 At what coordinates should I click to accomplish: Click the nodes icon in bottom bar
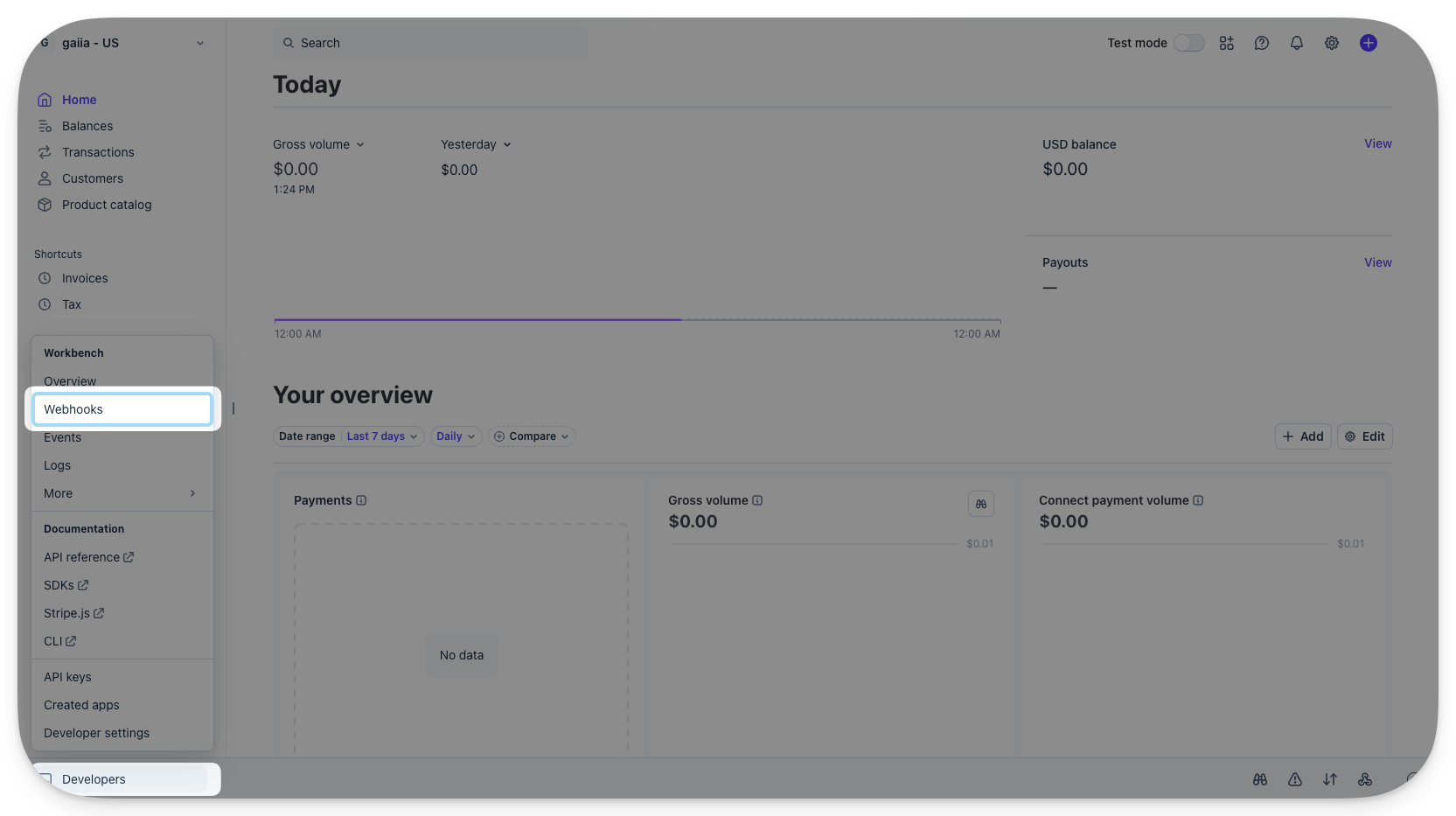pyautogui.click(x=1365, y=779)
